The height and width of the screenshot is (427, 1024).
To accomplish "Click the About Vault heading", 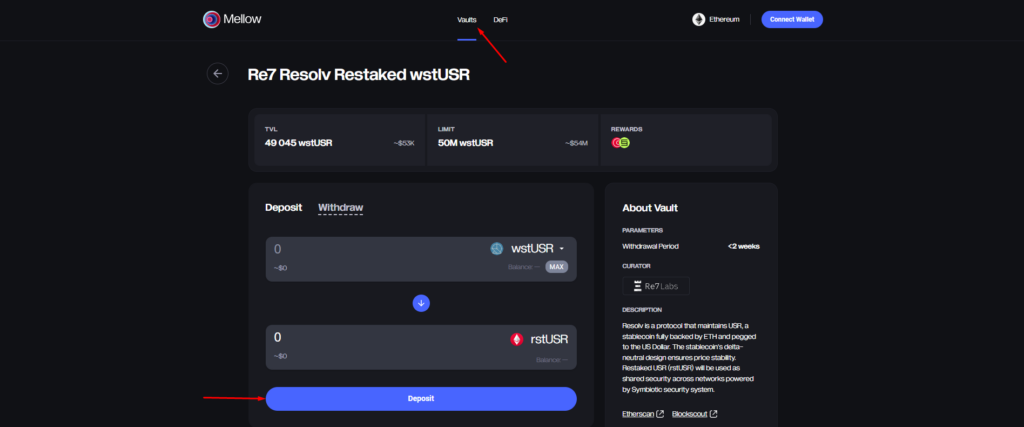I will [650, 208].
